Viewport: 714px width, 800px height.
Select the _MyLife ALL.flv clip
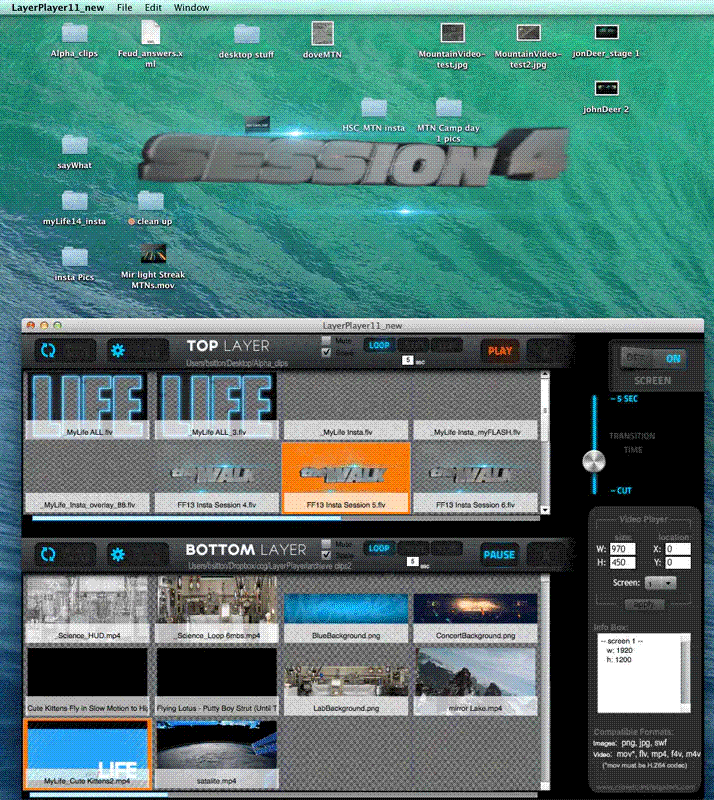(87, 406)
